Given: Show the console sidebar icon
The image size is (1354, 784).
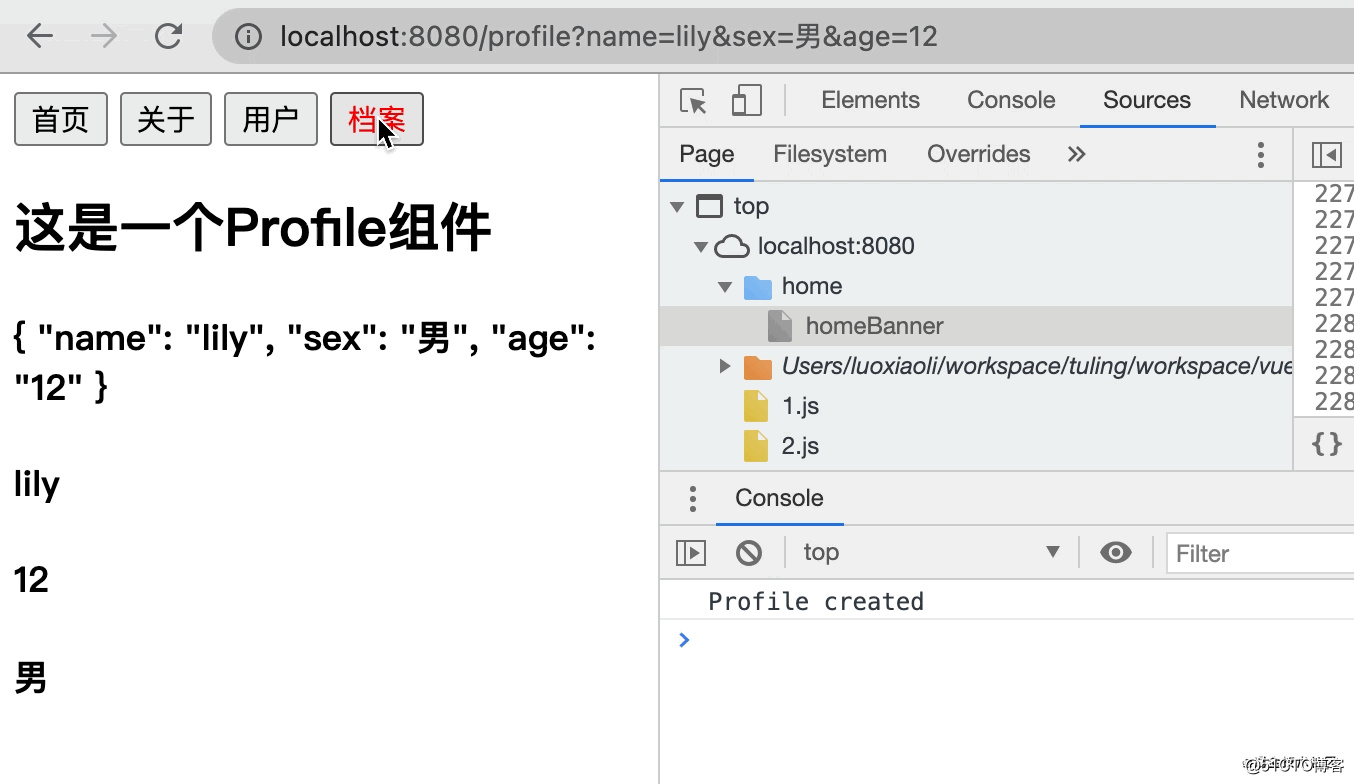Looking at the screenshot, I should tap(691, 552).
